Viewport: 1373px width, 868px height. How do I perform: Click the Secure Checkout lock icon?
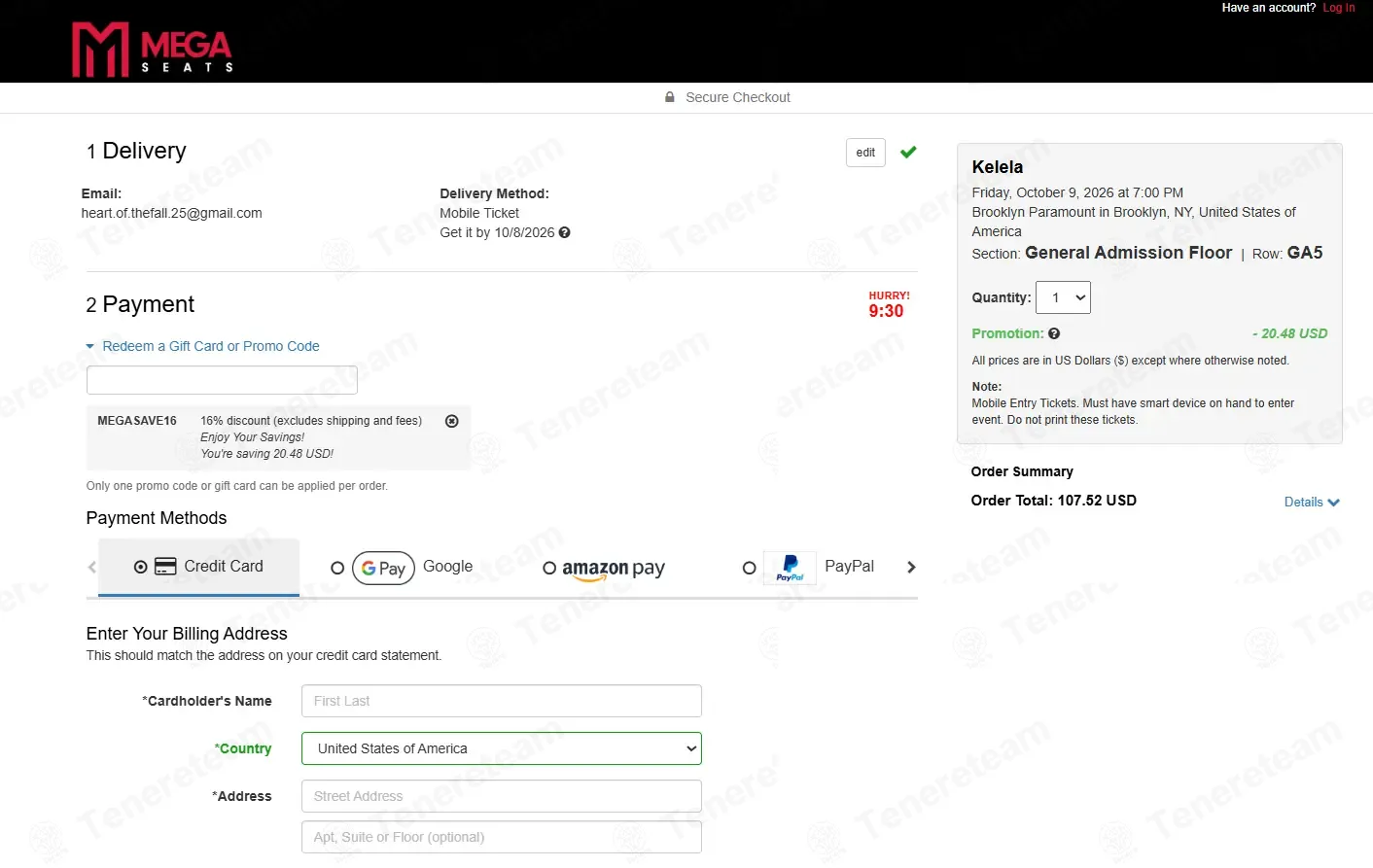(x=670, y=97)
